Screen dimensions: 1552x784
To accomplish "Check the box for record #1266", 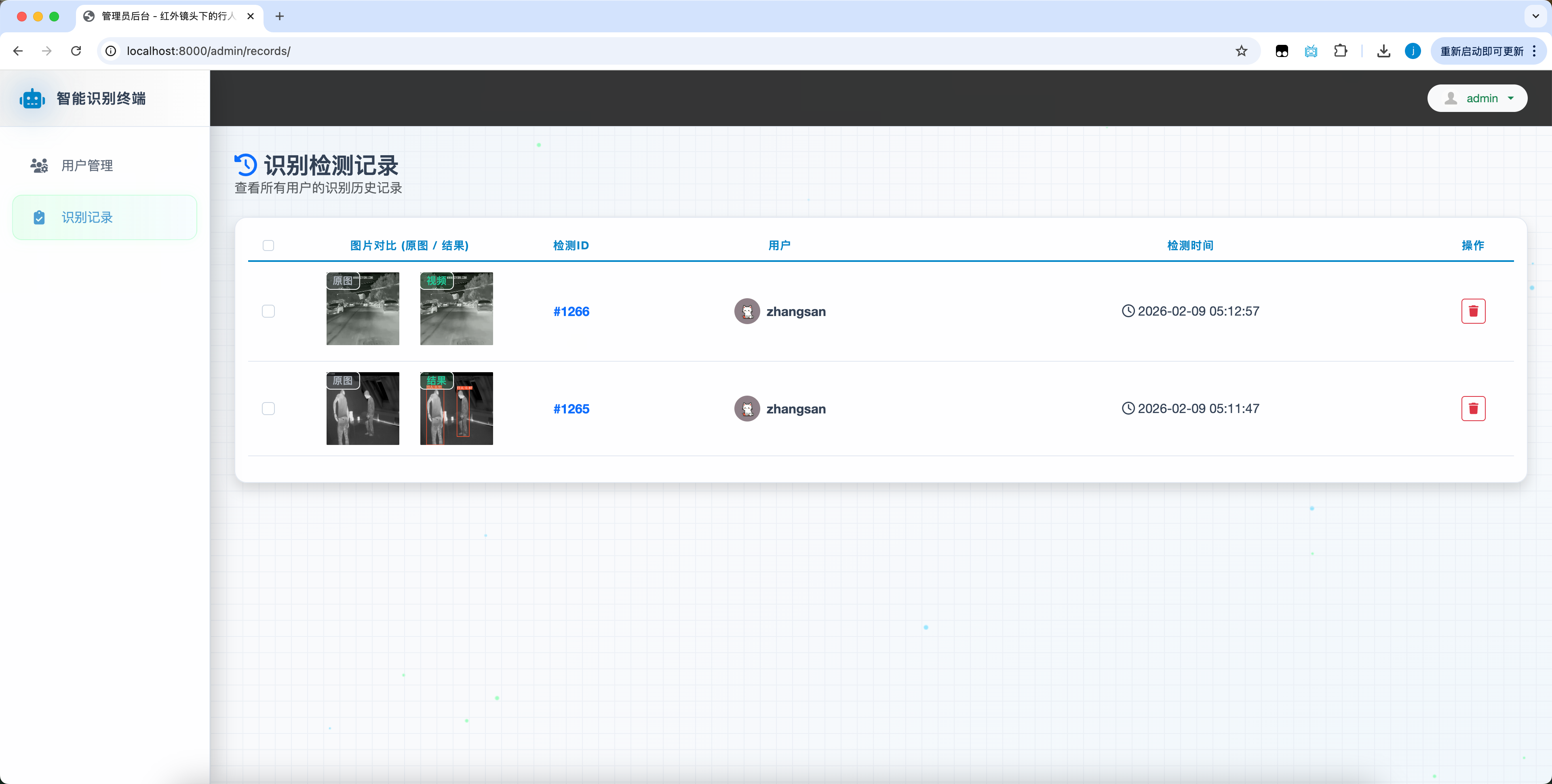I will point(268,311).
